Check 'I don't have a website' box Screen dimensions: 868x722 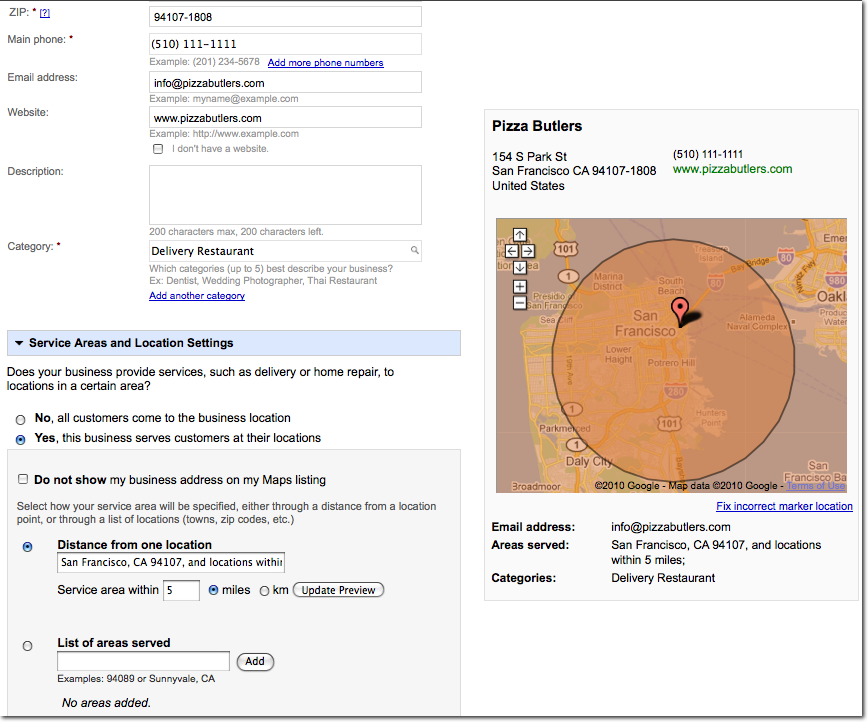tap(158, 149)
